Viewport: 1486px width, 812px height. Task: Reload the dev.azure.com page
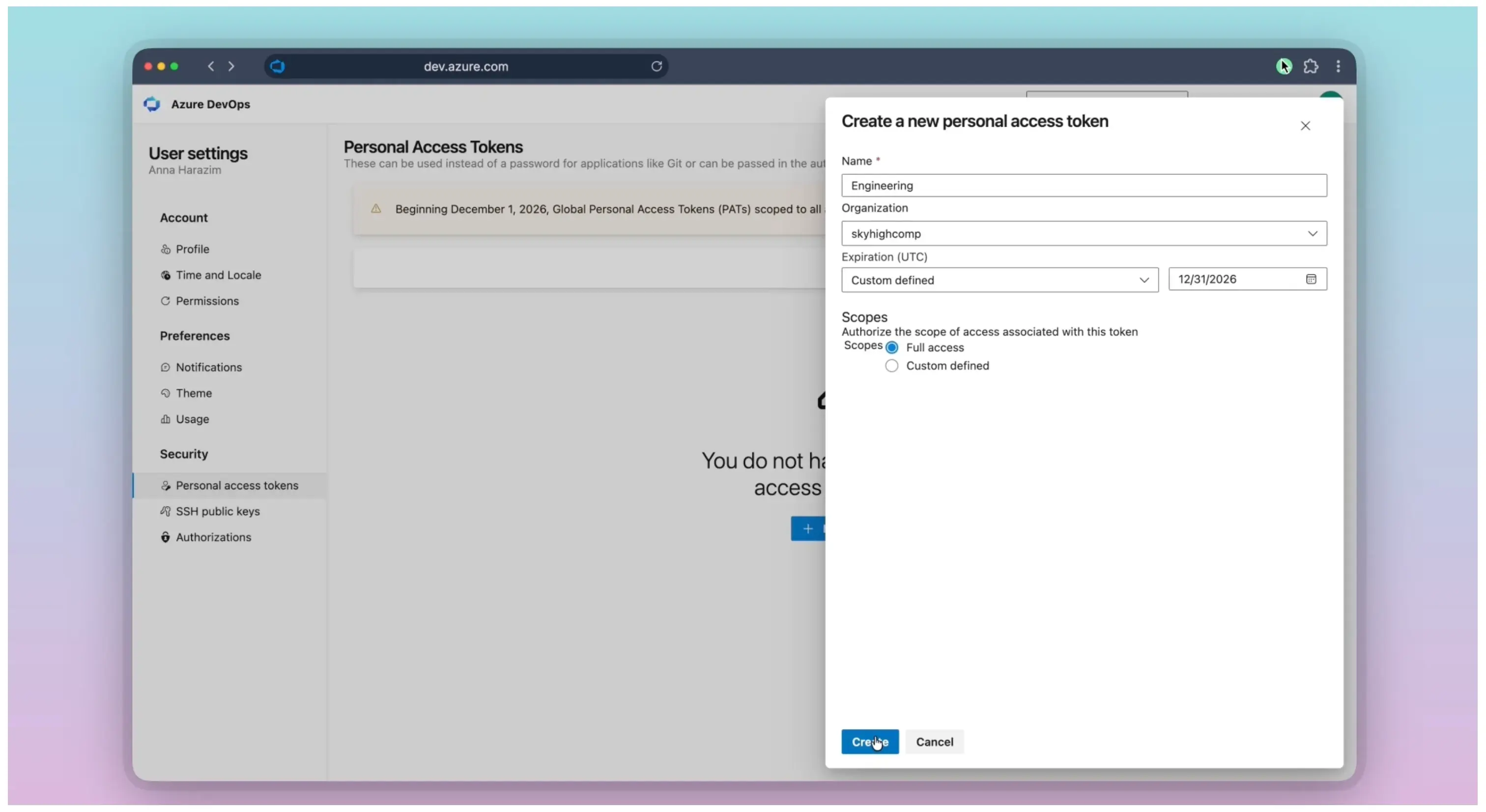657,66
